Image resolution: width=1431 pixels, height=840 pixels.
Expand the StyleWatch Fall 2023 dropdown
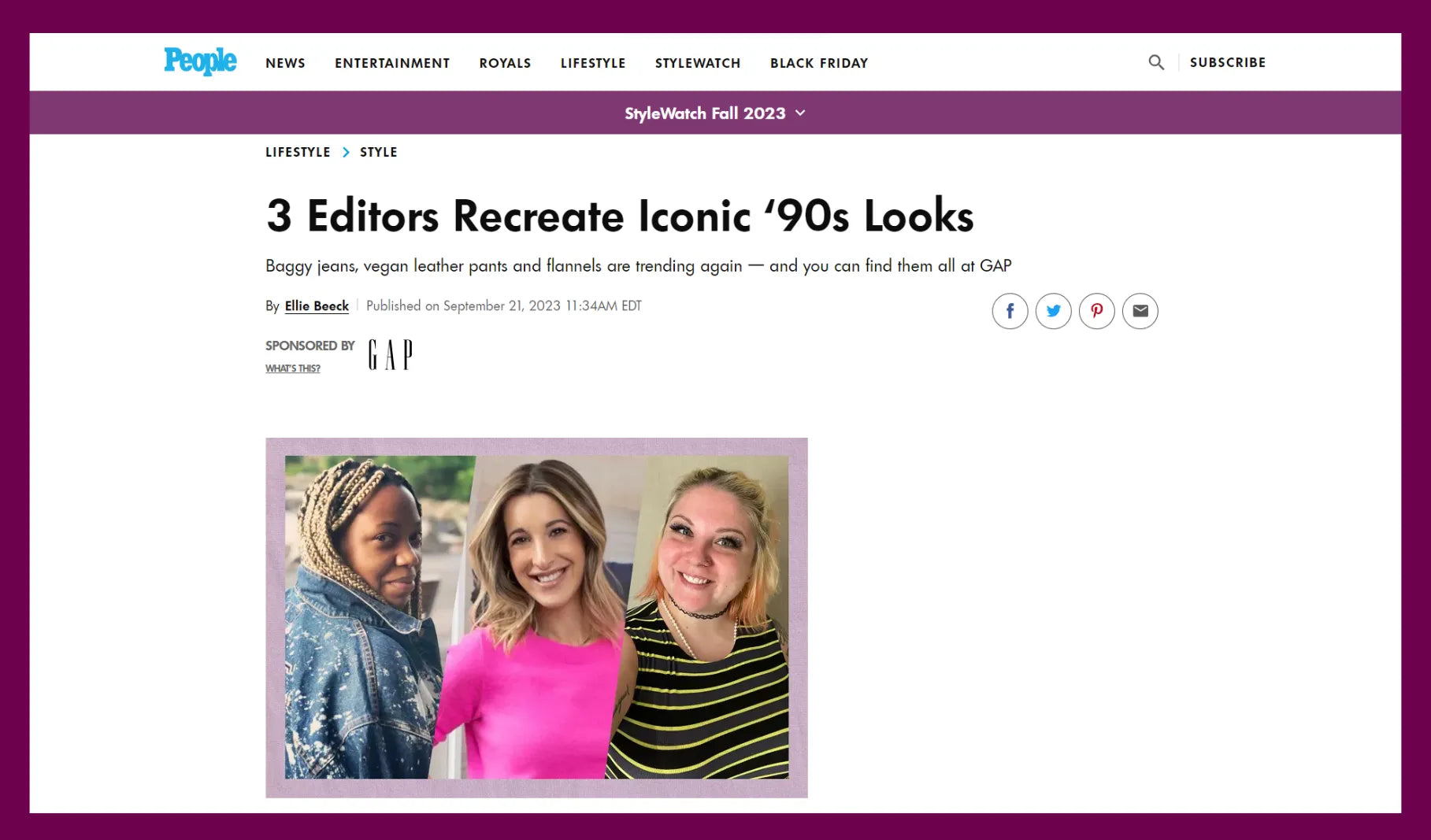click(715, 113)
